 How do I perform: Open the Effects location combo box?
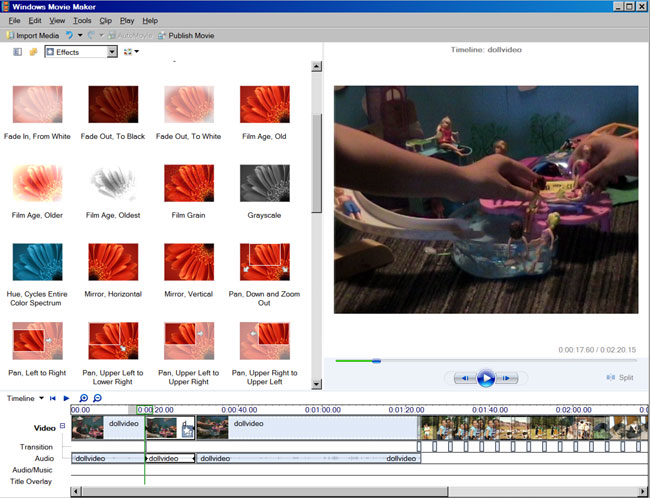(x=81, y=52)
